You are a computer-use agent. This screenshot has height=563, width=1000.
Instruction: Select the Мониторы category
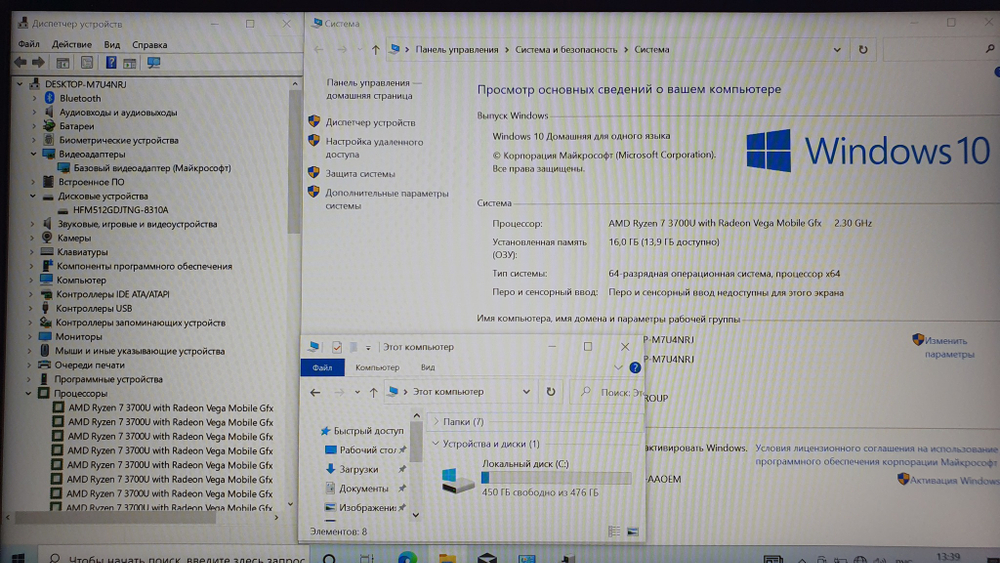point(78,337)
